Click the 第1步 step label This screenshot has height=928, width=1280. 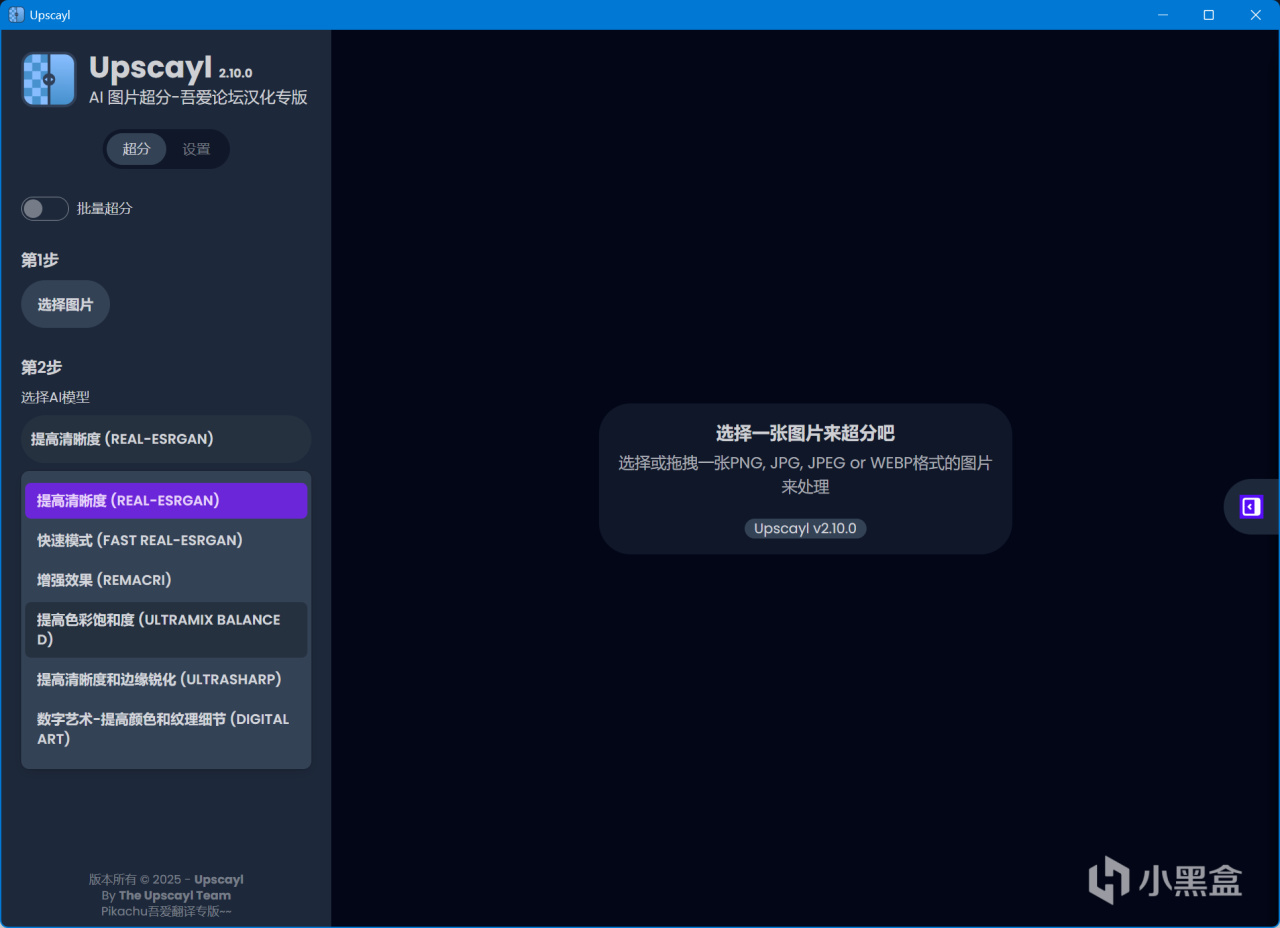pos(40,260)
